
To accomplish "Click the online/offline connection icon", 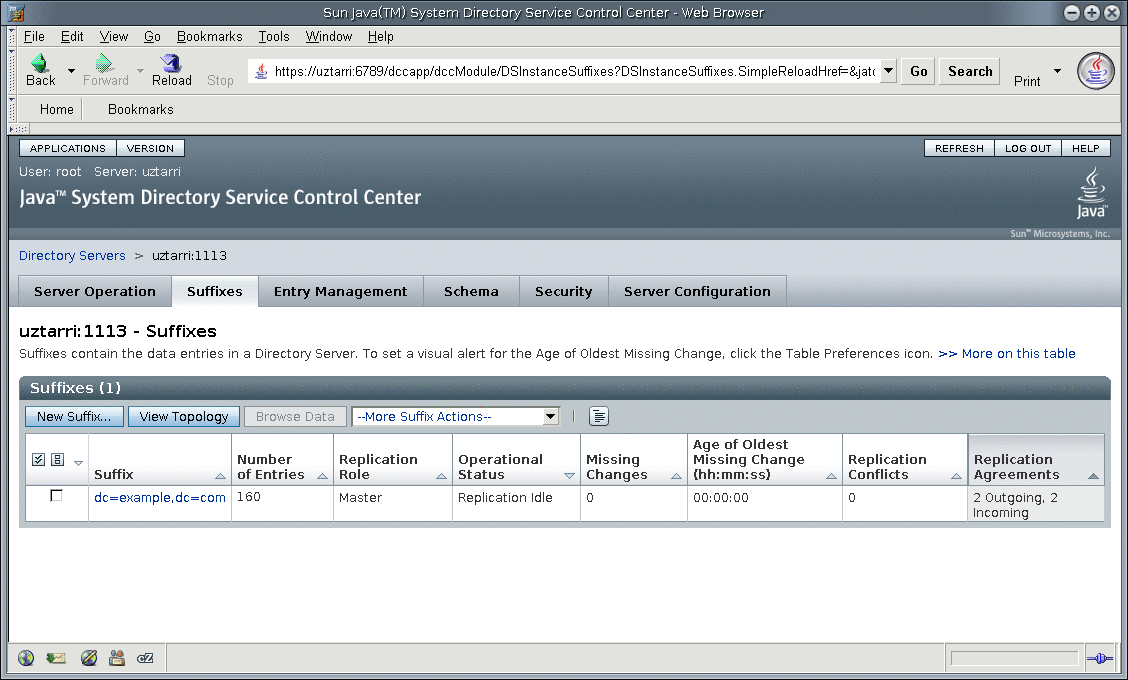I will click(x=1099, y=658).
